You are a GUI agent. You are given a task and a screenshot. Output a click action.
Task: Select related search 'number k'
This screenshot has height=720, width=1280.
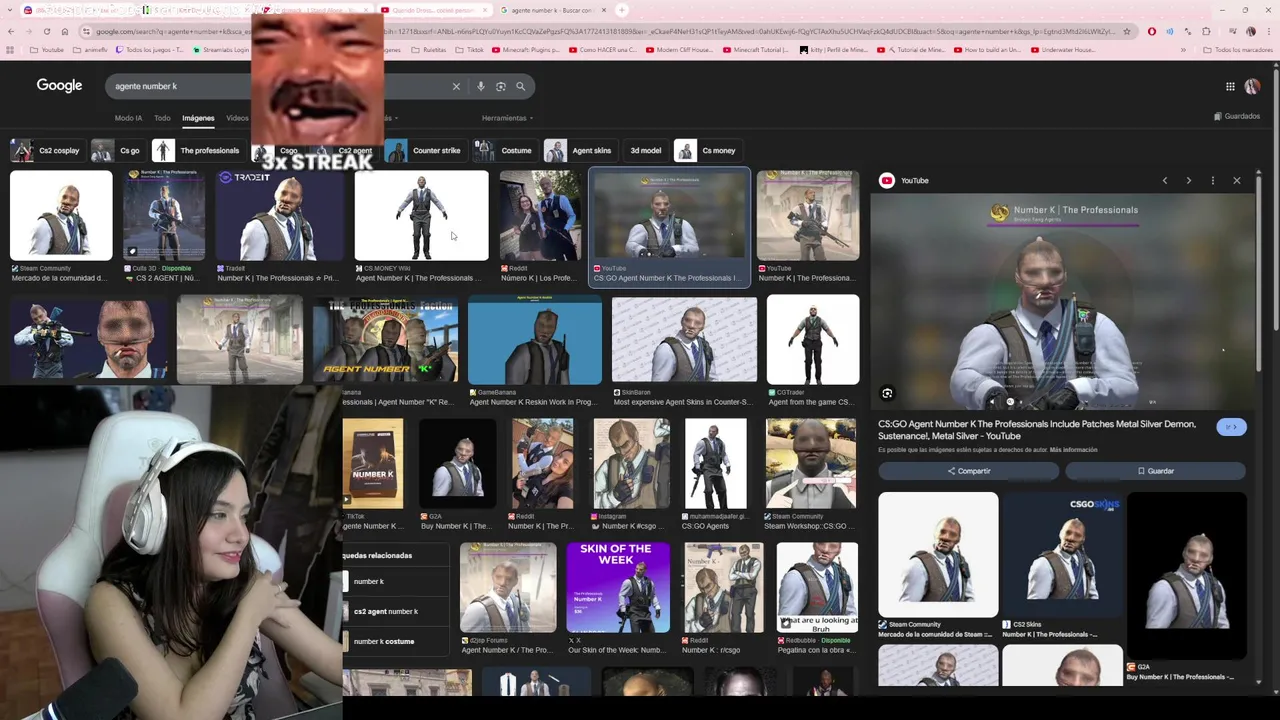395,582
